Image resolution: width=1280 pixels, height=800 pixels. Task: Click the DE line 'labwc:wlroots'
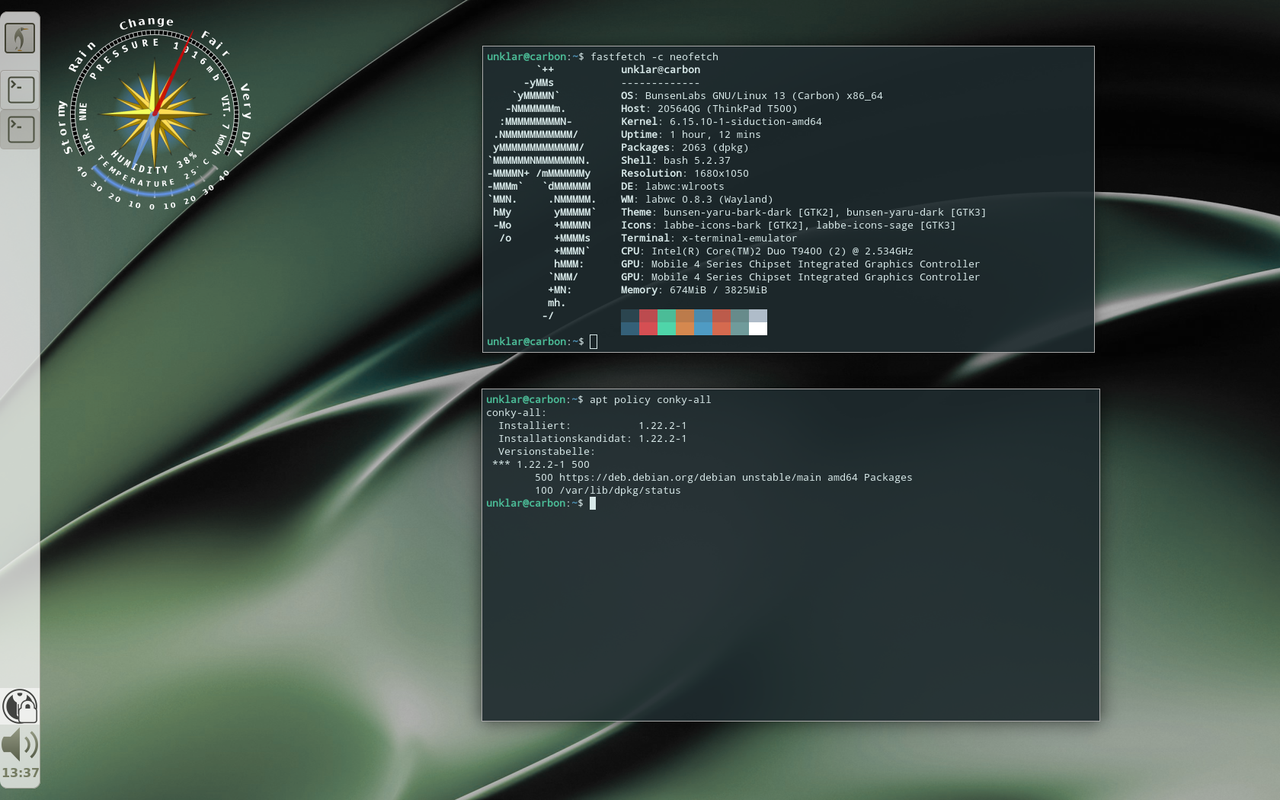tap(673, 187)
